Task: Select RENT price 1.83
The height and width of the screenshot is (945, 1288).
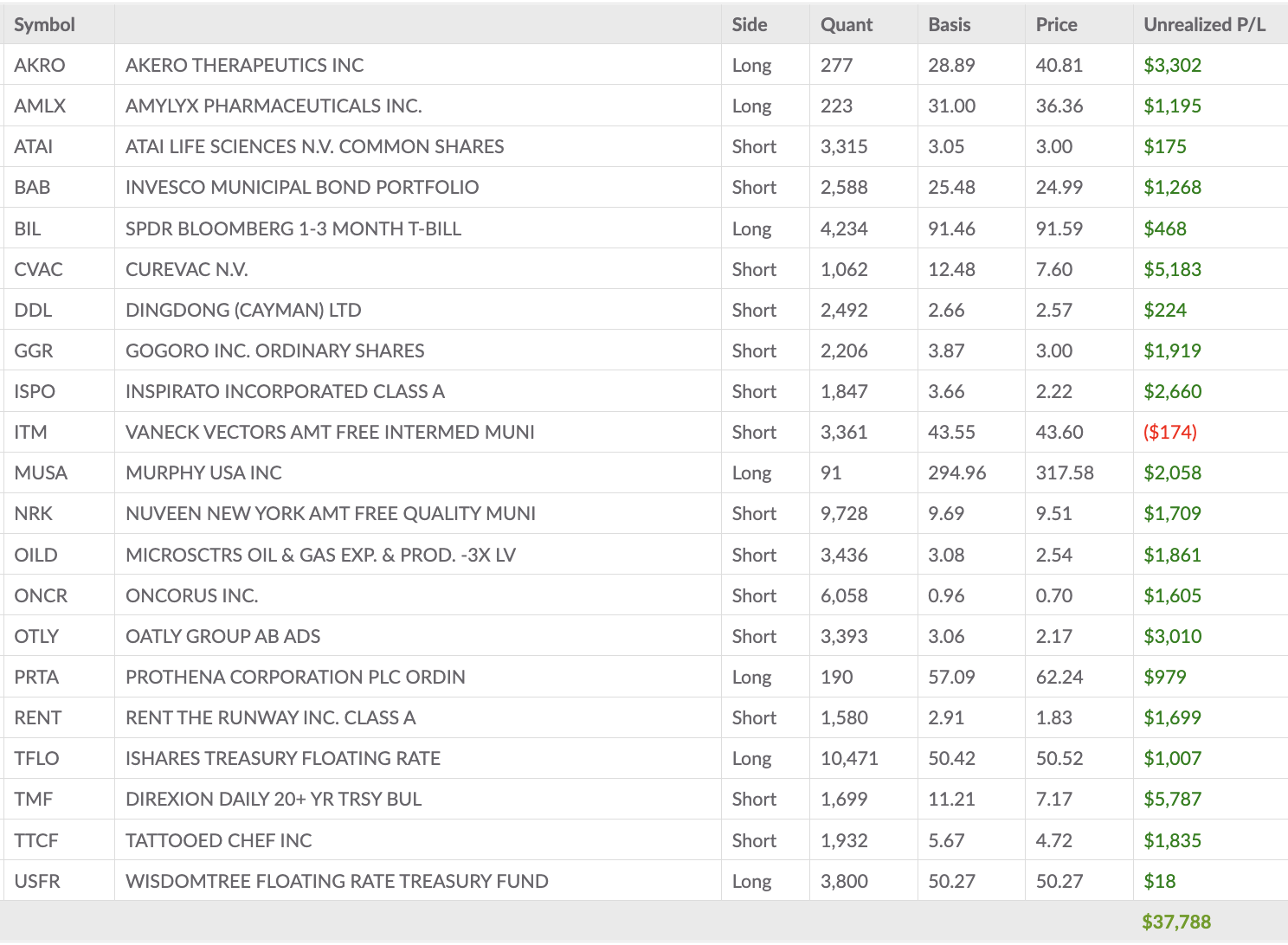Action: click(1054, 717)
